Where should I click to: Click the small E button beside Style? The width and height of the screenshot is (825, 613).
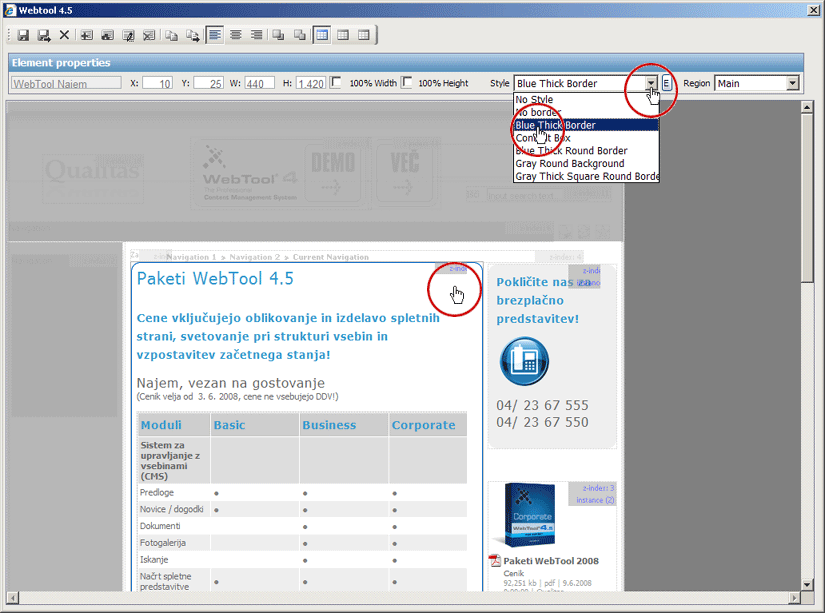(667, 83)
